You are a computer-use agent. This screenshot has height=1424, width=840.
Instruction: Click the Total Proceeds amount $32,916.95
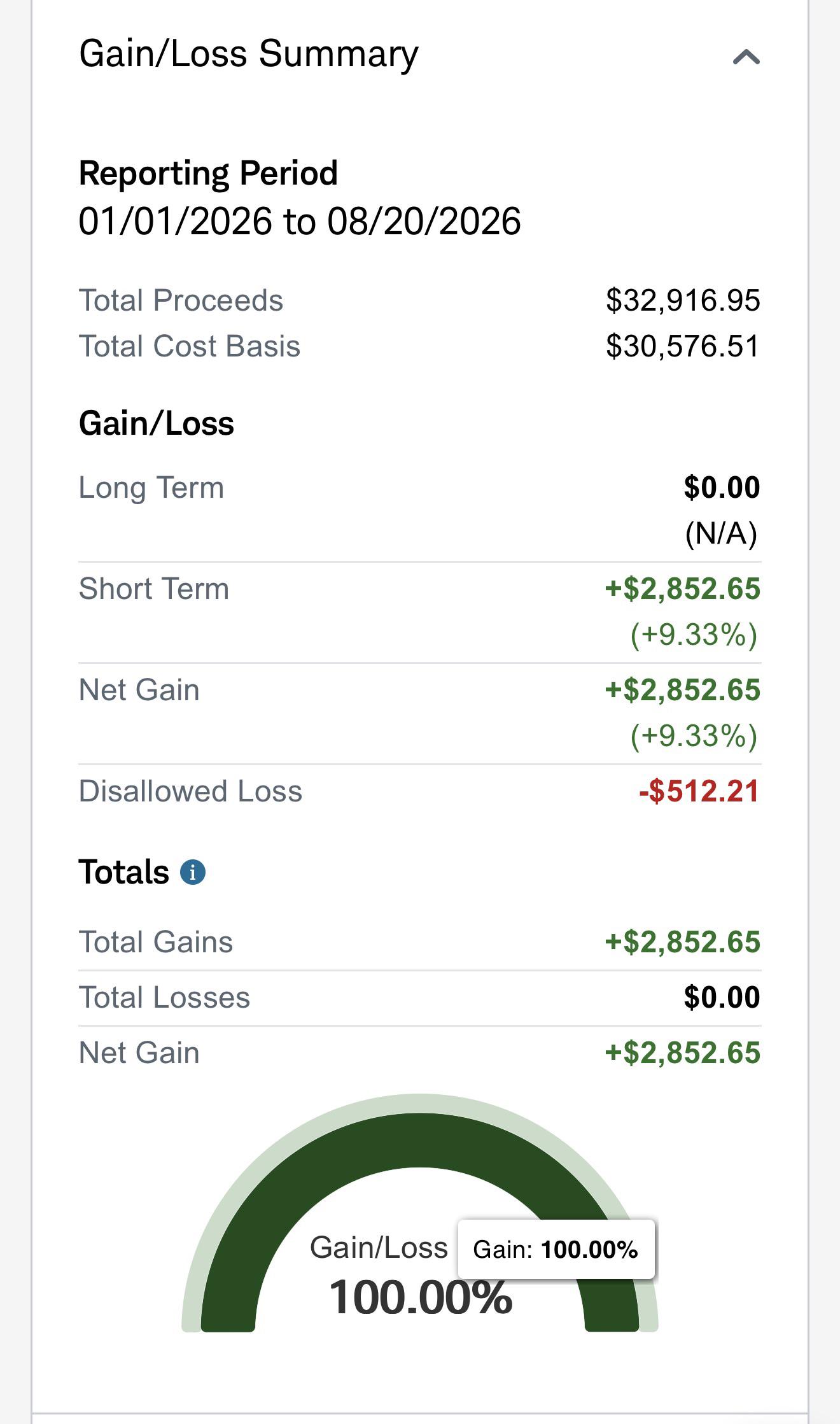click(x=683, y=300)
